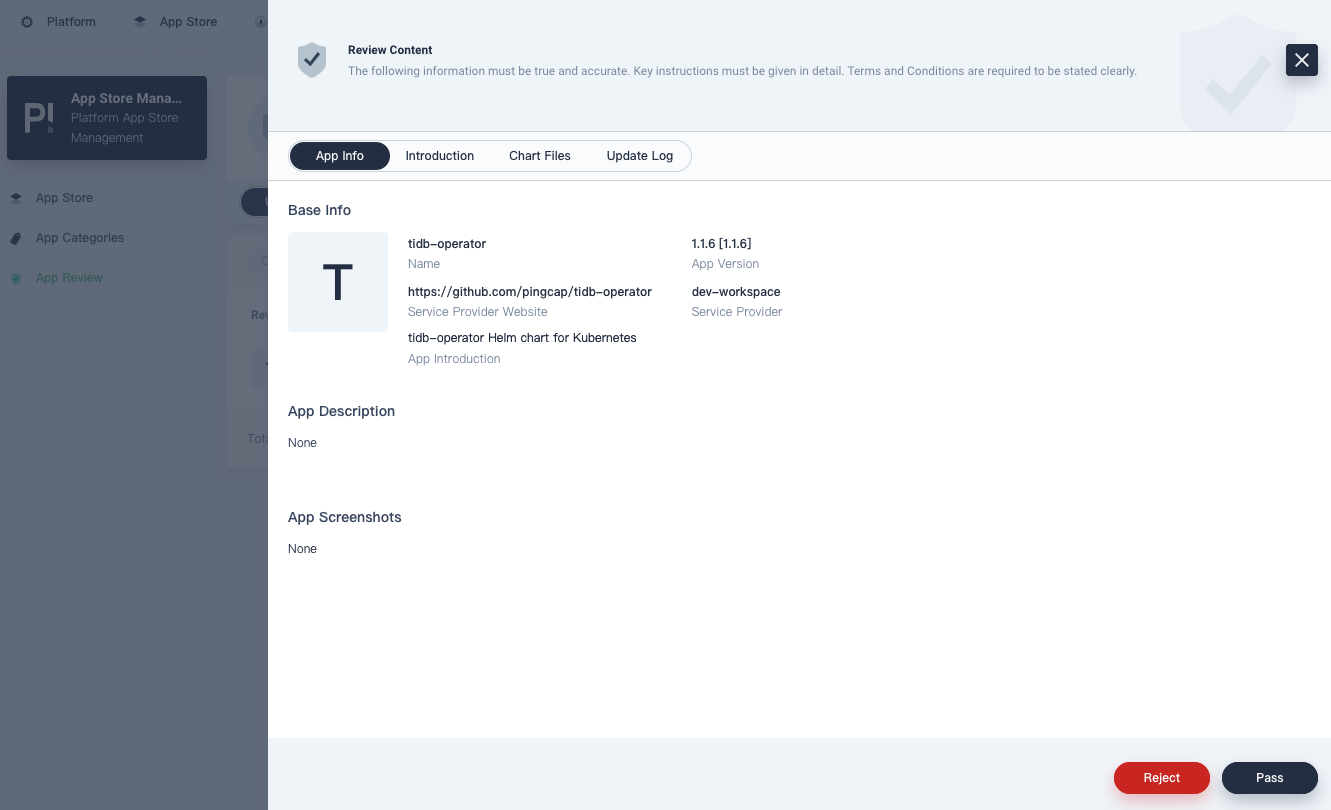This screenshot has height=810, width=1331.
Task: Open App Categories text in the sidebar
Action: pyautogui.click(x=80, y=238)
